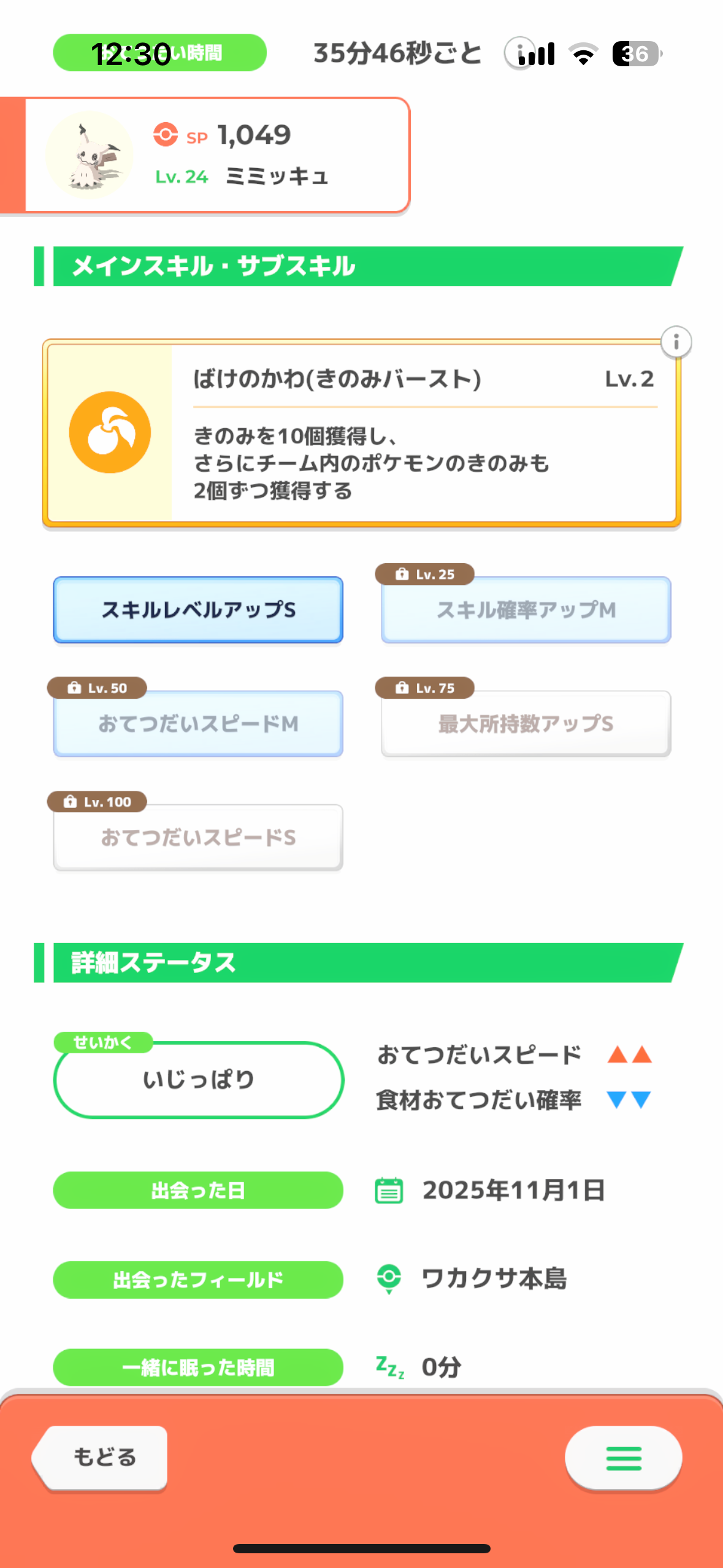Viewport: 723px width, 1568px height.
Task: Tap the main skill info icon
Action: tap(676, 342)
